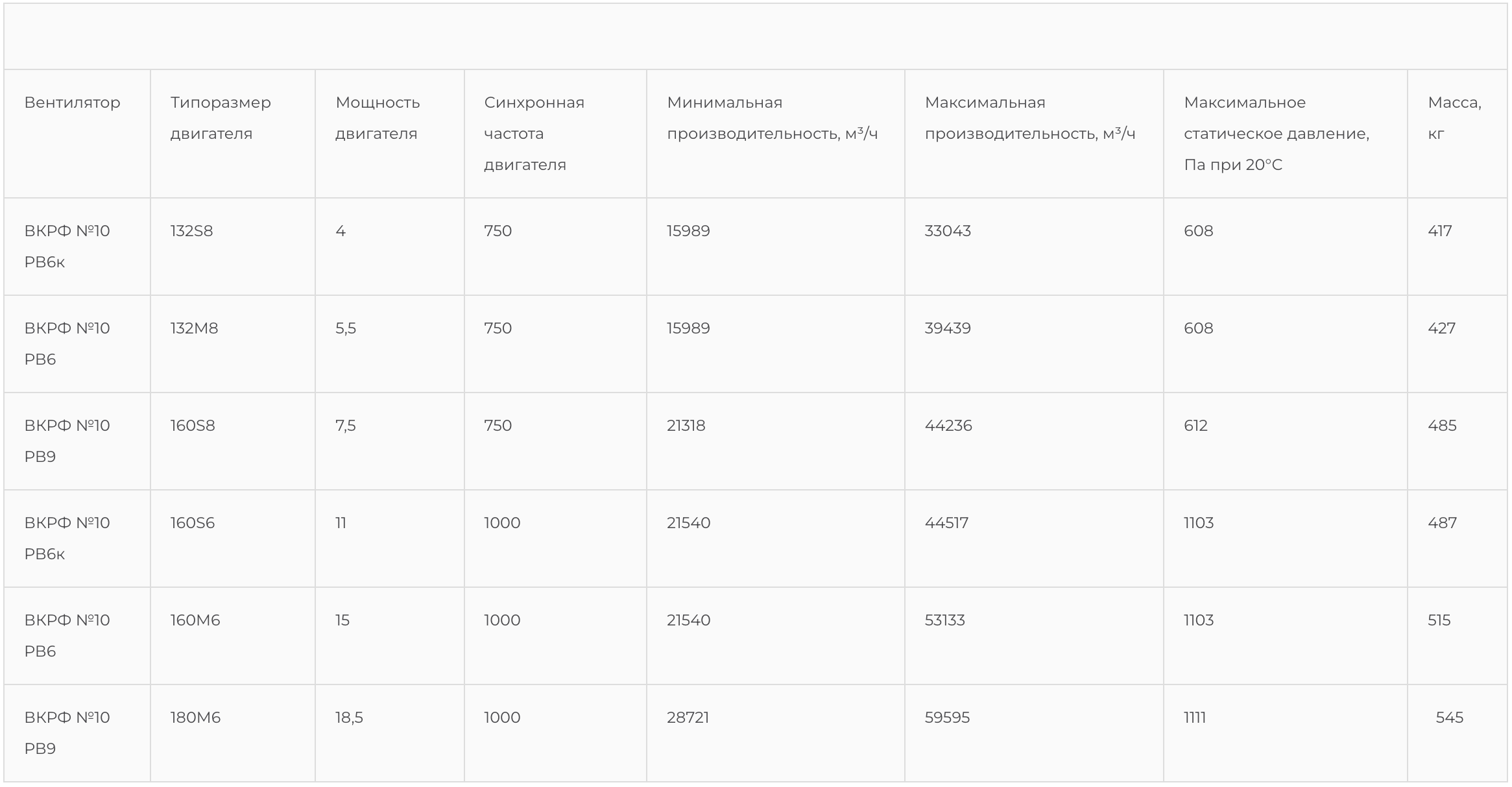The width and height of the screenshot is (1512, 787).
Task: Click the "Синхронная частота двигателя" header
Action: pos(534,133)
